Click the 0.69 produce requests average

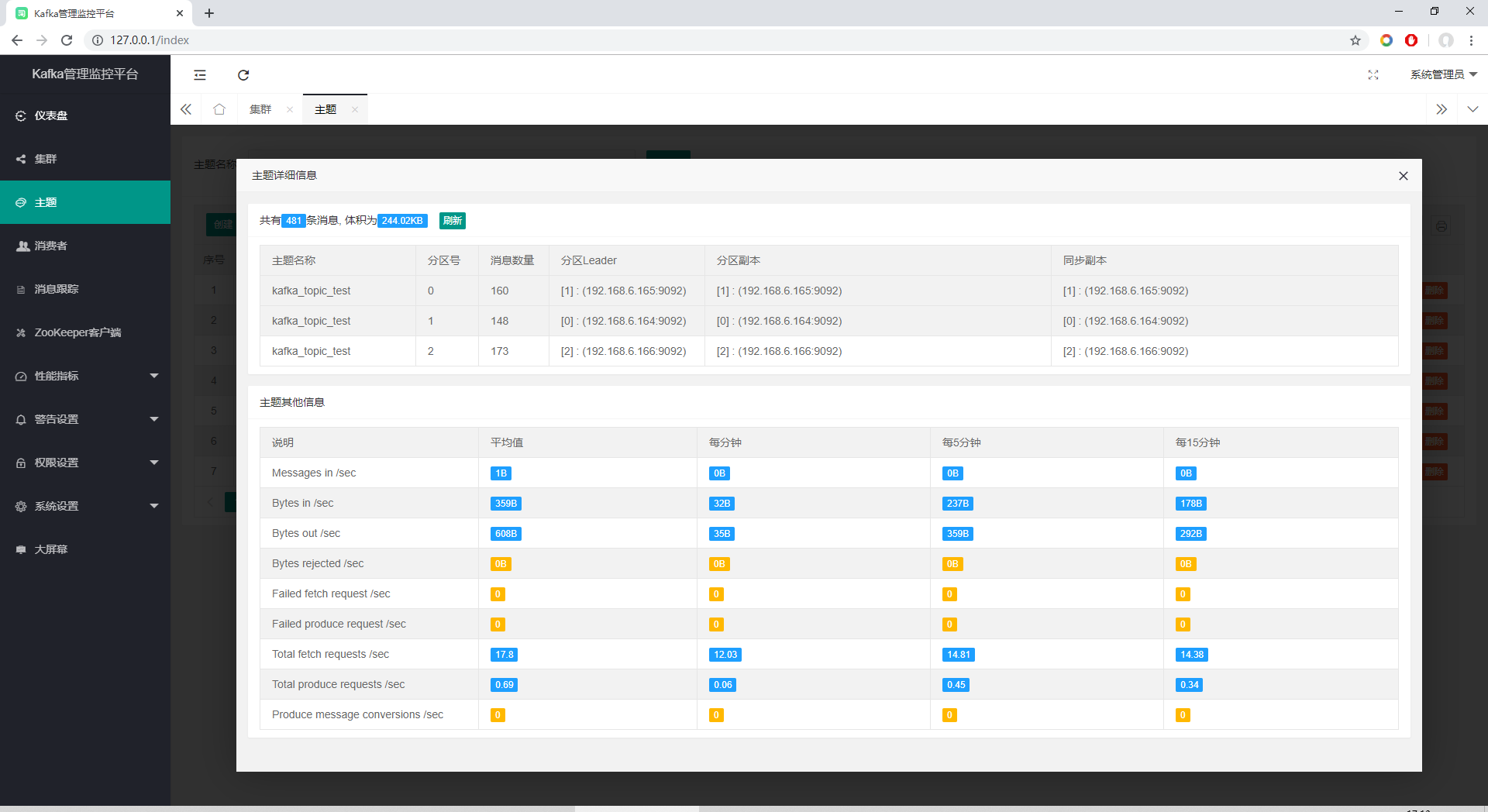[505, 685]
